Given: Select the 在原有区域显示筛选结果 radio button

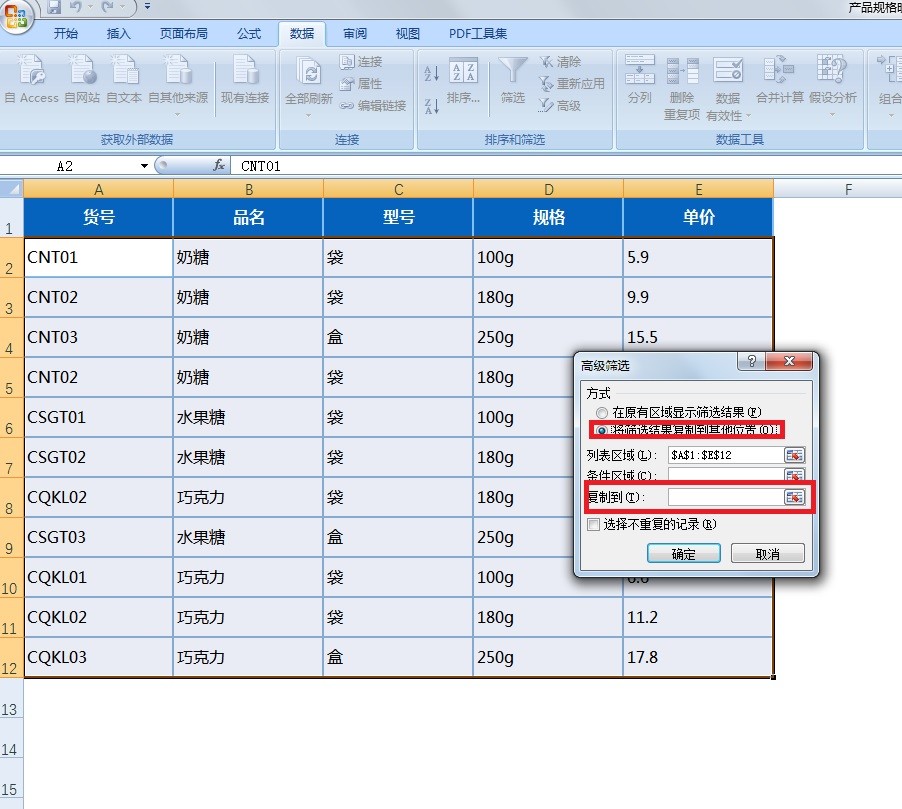Looking at the screenshot, I should [601, 413].
